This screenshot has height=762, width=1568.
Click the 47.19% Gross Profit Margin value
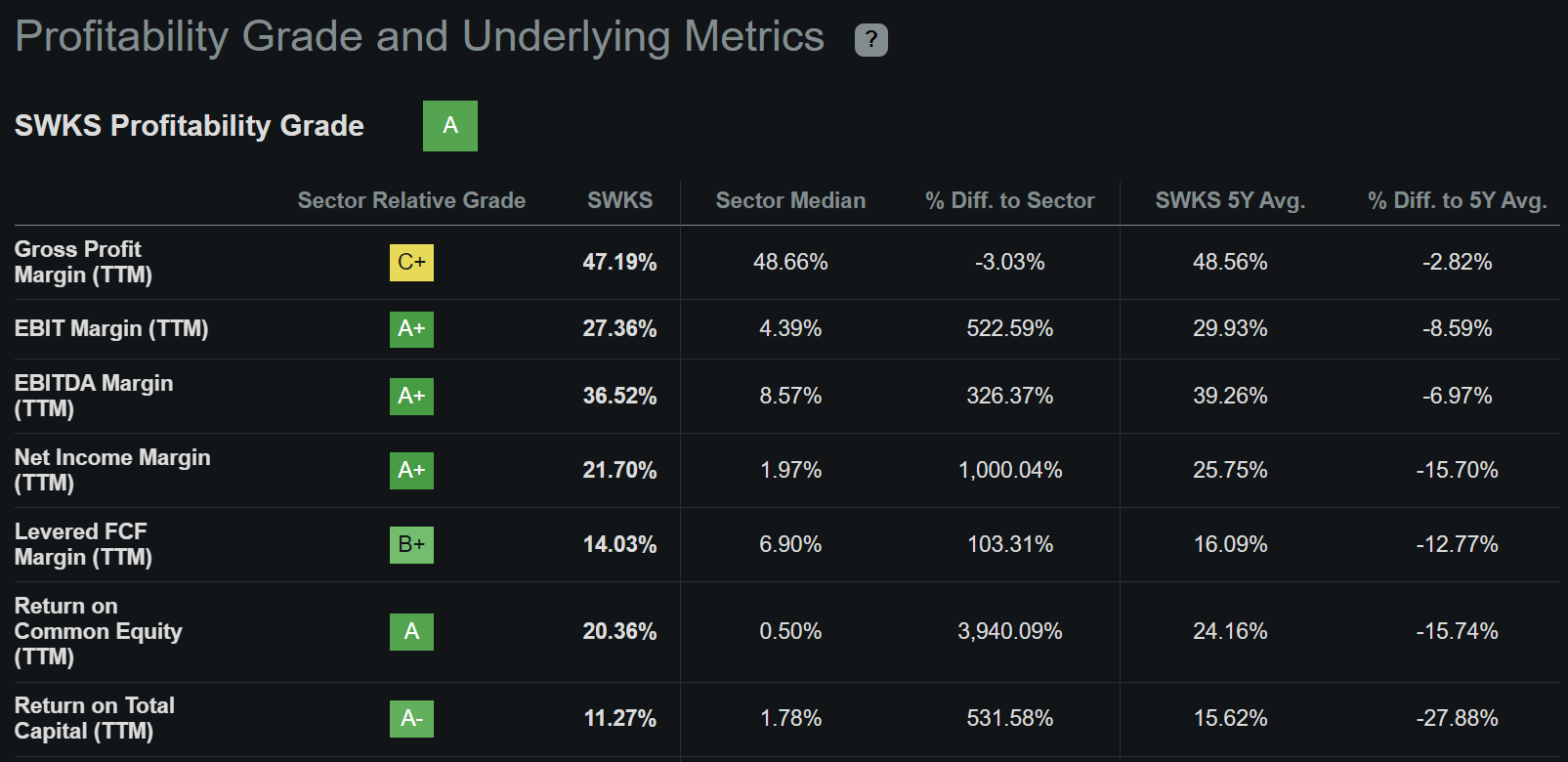click(x=619, y=262)
